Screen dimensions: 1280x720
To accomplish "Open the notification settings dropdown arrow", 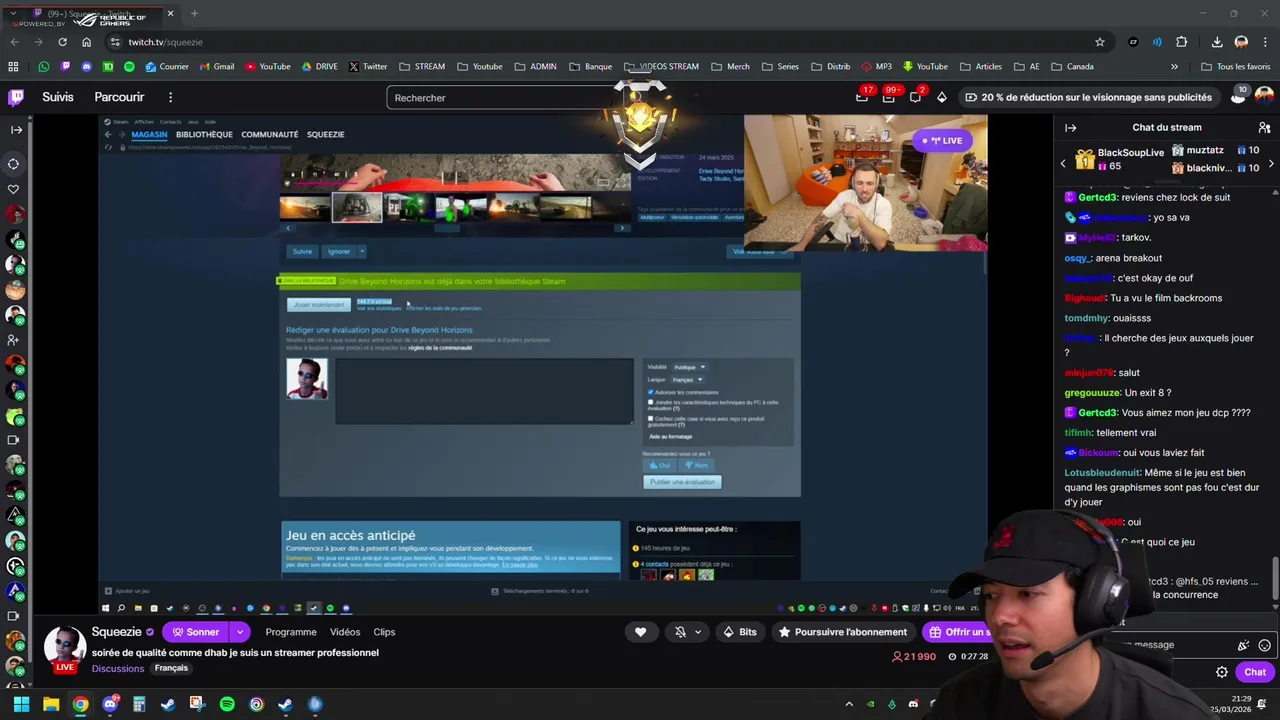I will point(697,632).
